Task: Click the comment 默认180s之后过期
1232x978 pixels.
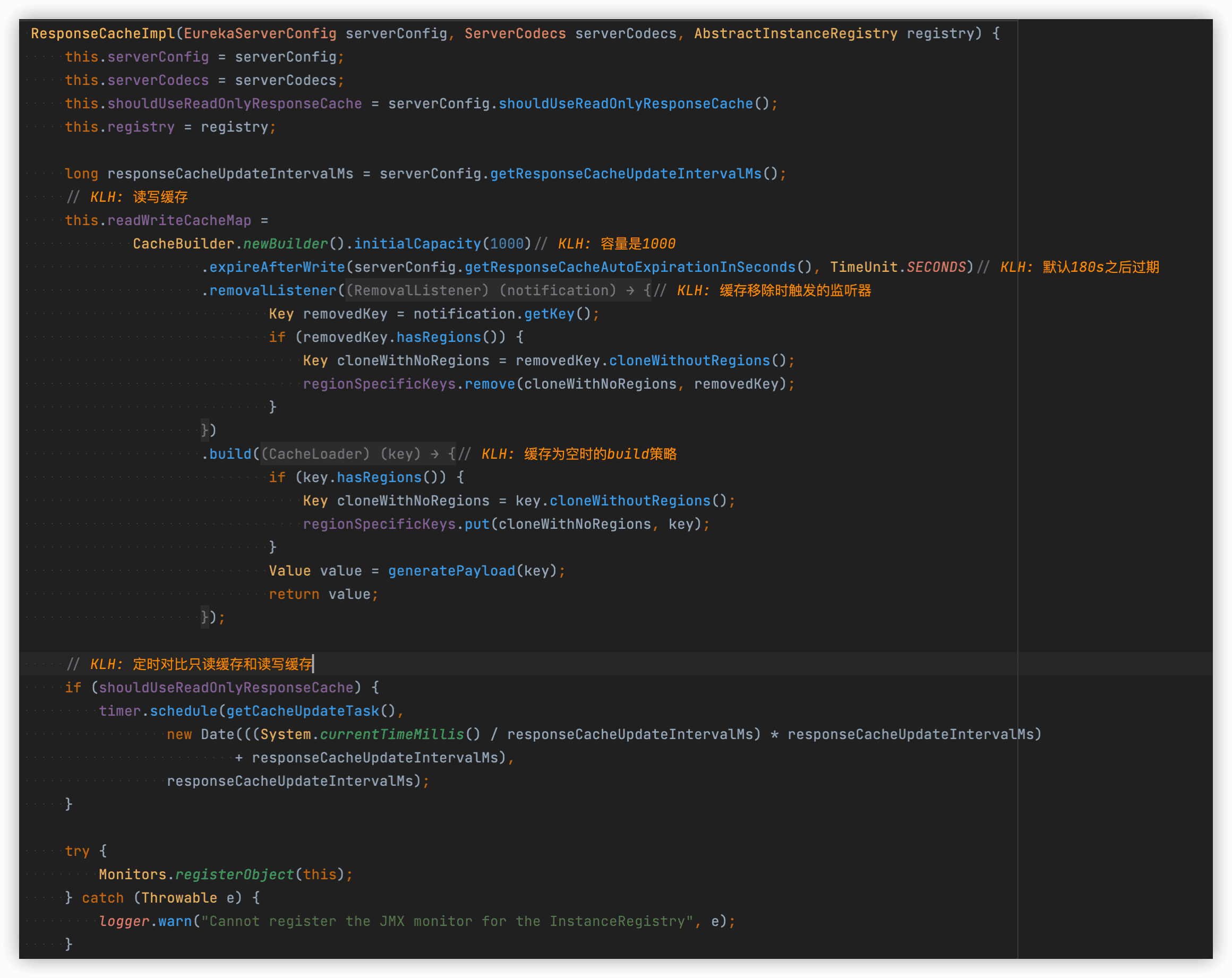Action: coord(1101,268)
